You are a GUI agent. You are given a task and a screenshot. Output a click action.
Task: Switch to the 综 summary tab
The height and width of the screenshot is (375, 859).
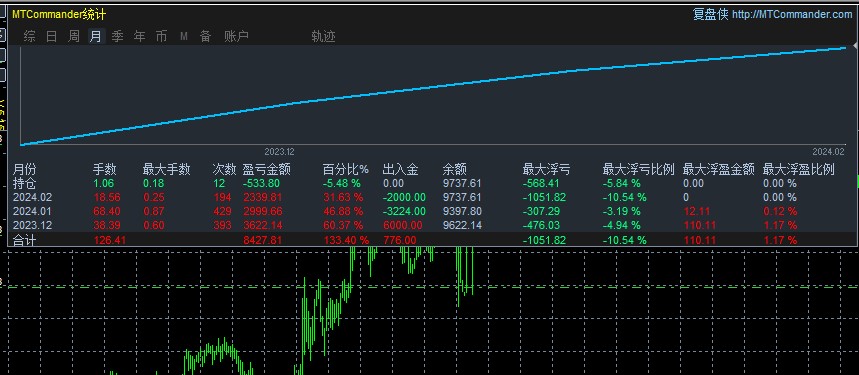point(30,37)
